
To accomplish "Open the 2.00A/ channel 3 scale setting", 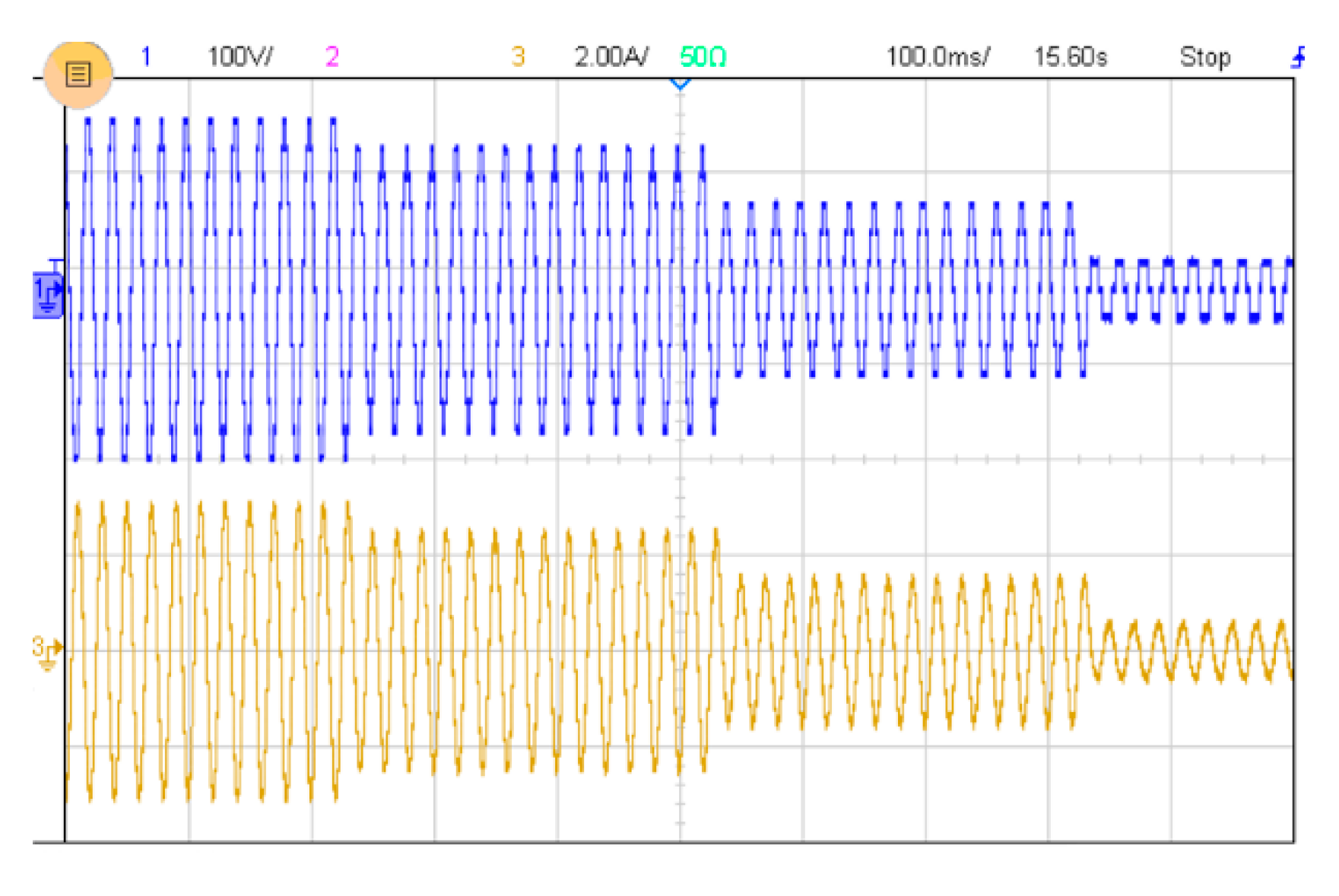I will [611, 57].
